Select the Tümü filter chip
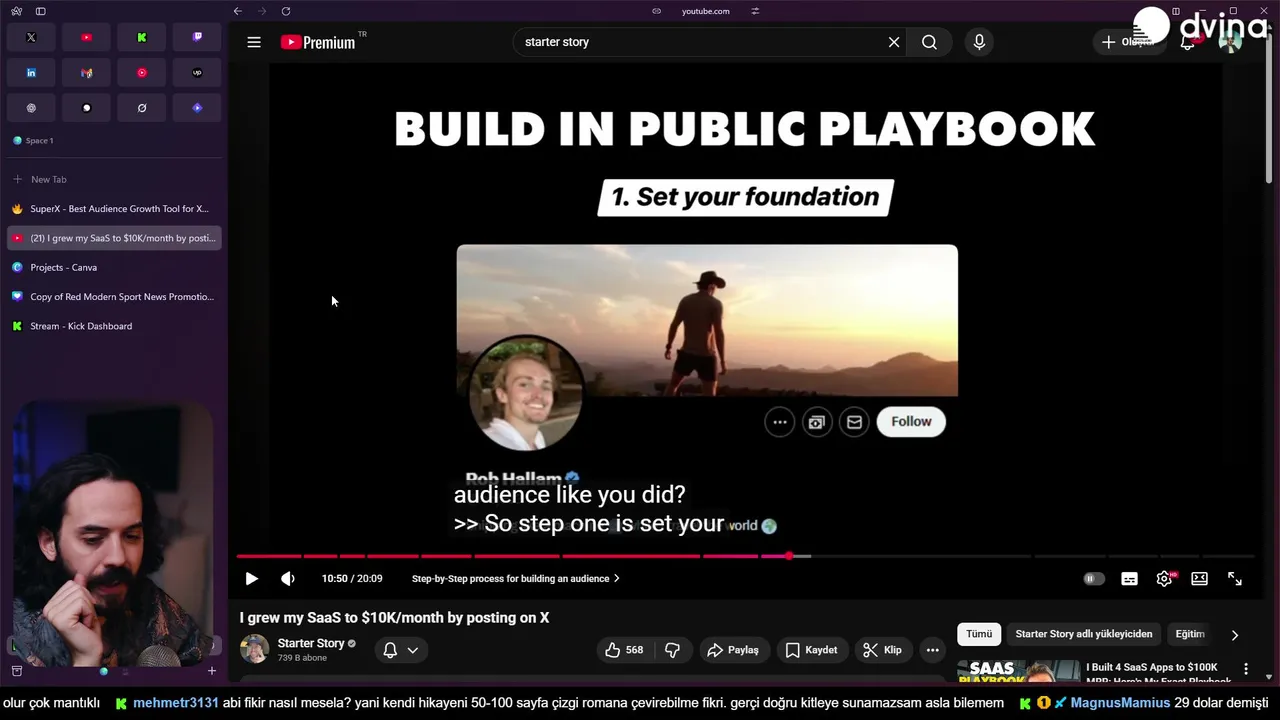This screenshot has height=720, width=1280. pos(979,634)
